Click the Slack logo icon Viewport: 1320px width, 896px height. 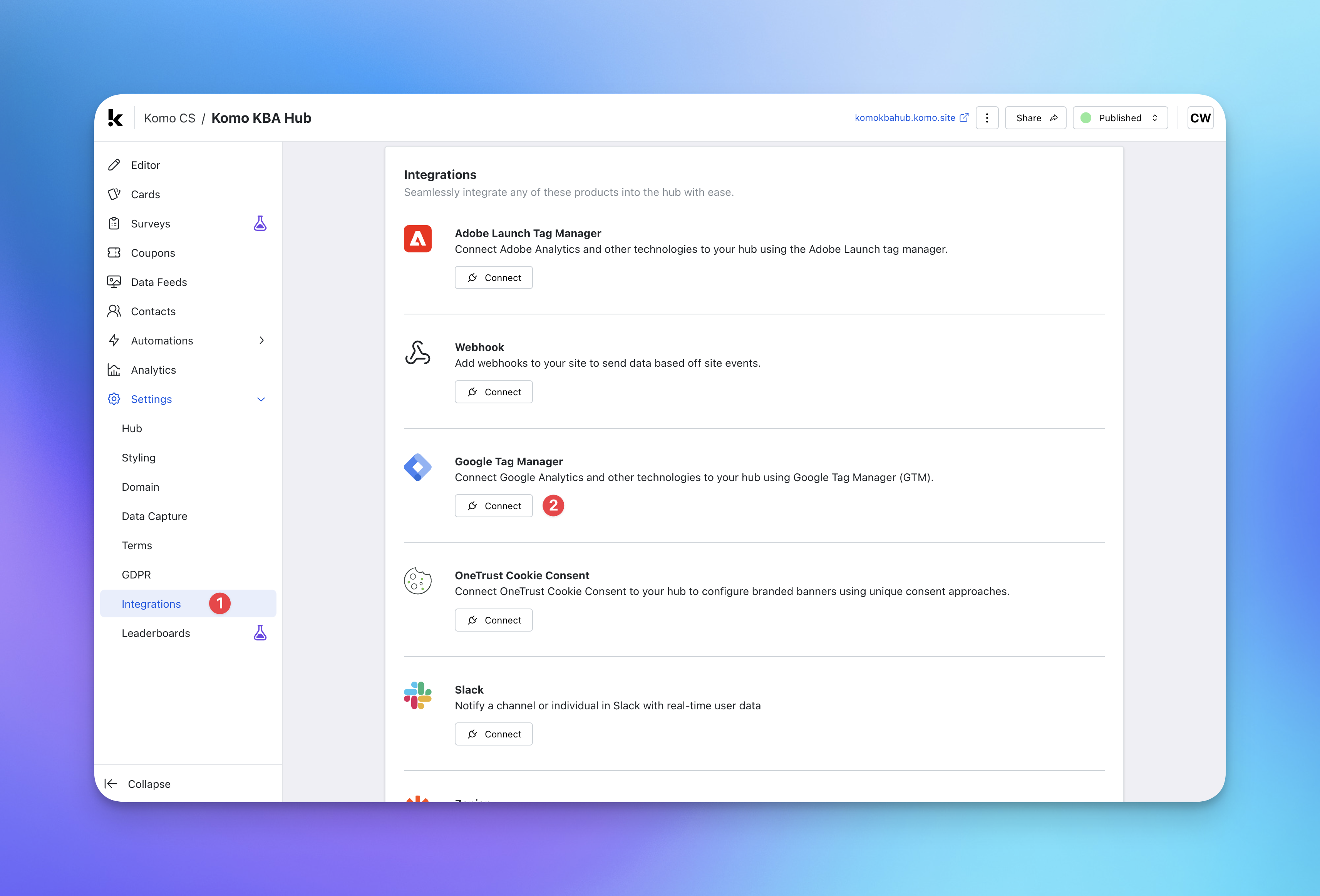tap(417, 695)
